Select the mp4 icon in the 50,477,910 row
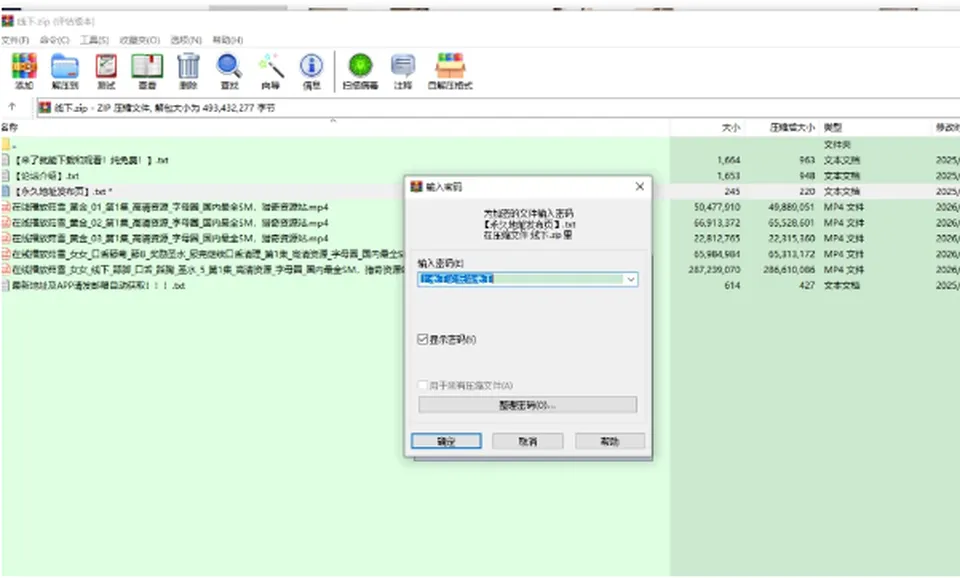The image size is (960, 578). (x=6, y=207)
